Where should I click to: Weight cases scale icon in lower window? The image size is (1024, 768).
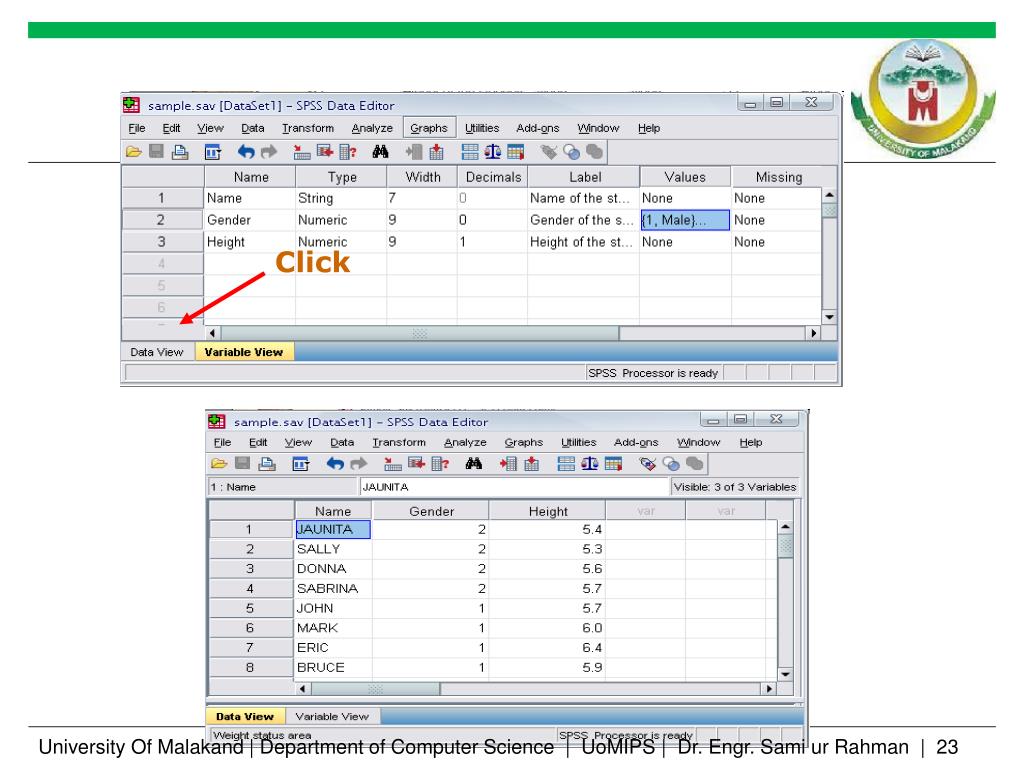[590, 464]
